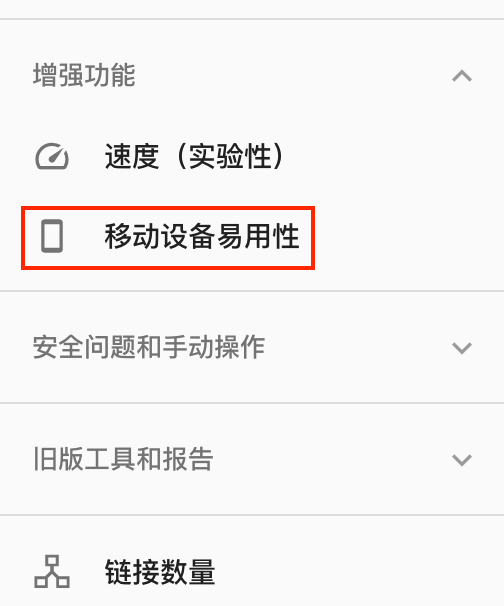Expand the 安全问题和手动操作 section via its chevron

click(462, 348)
